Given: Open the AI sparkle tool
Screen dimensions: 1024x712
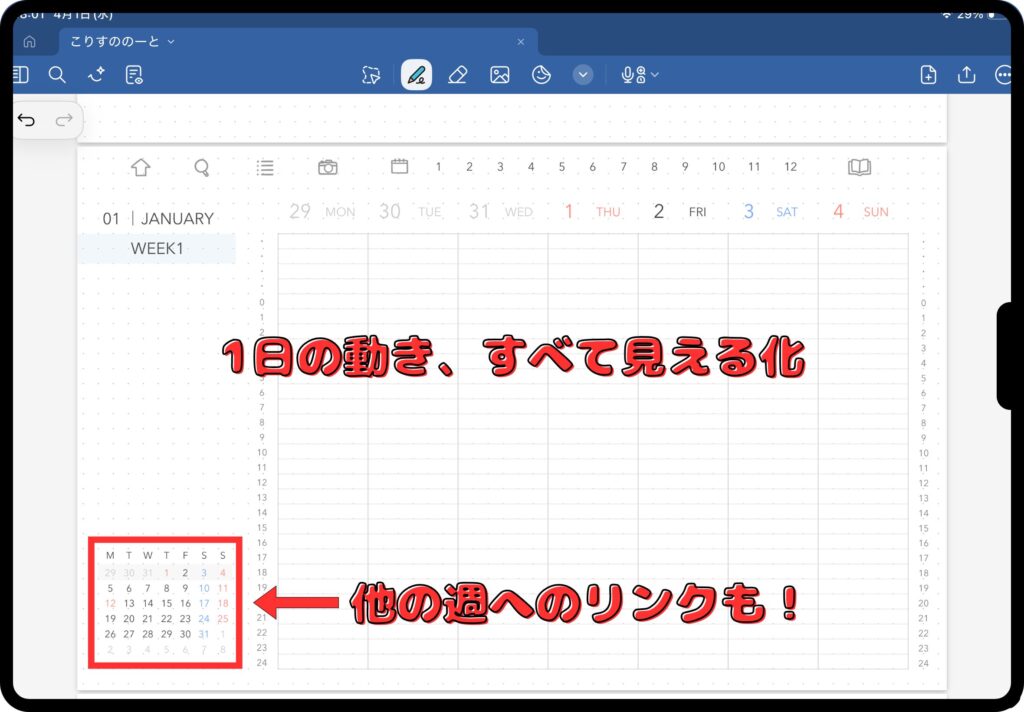Looking at the screenshot, I should (96, 75).
